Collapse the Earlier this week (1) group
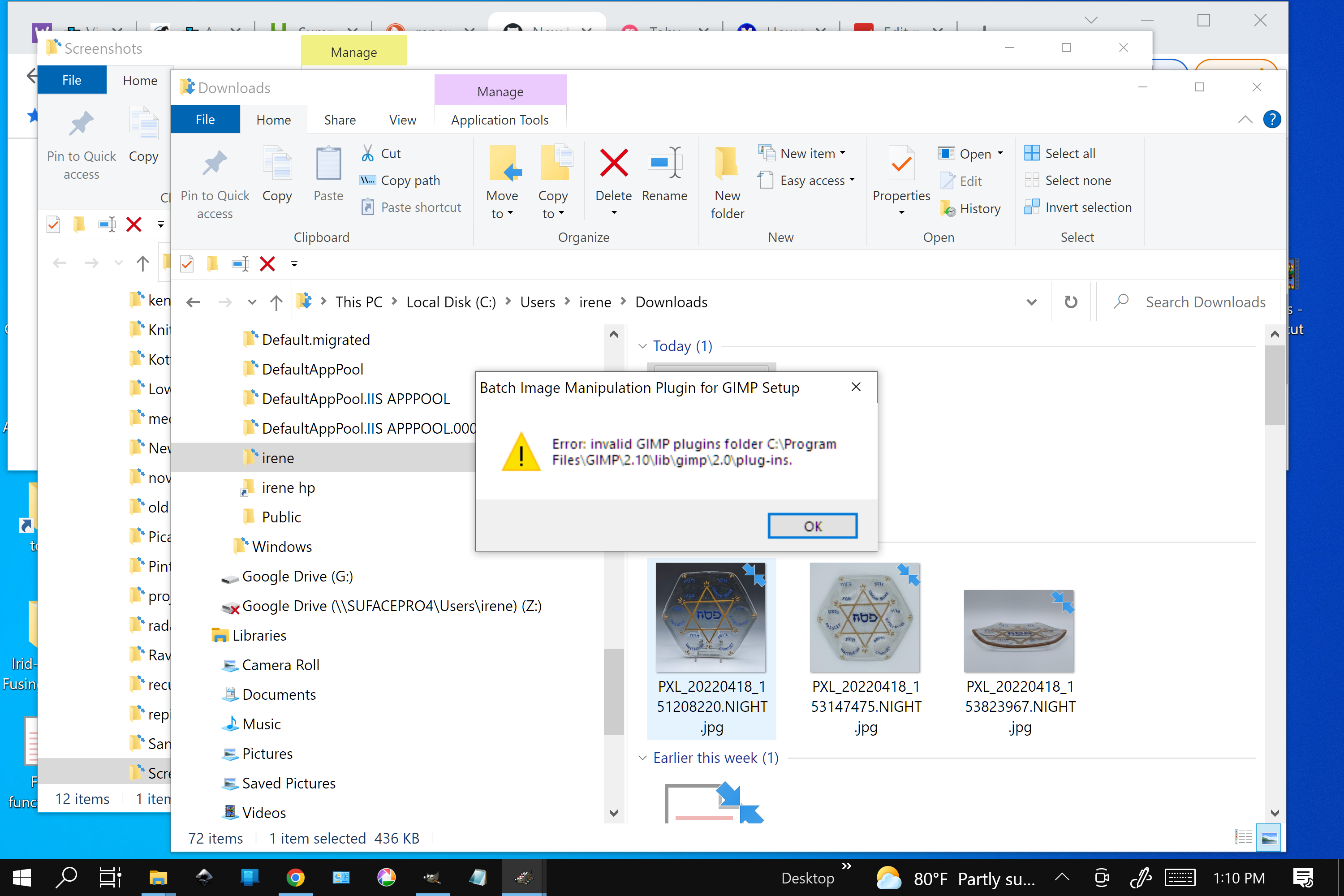This screenshot has width=1344, height=896. click(x=642, y=758)
